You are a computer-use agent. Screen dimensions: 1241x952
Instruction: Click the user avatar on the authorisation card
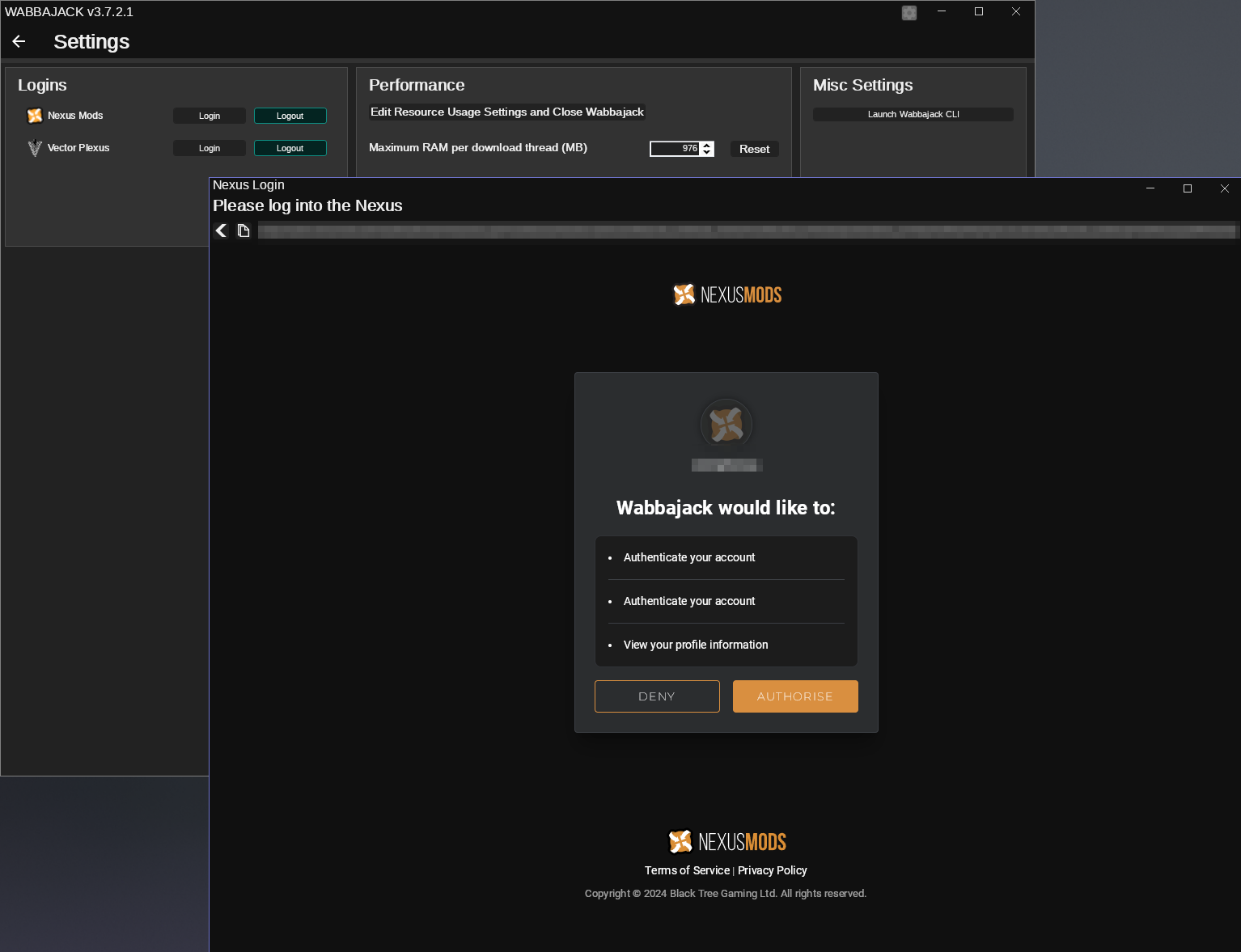click(726, 425)
